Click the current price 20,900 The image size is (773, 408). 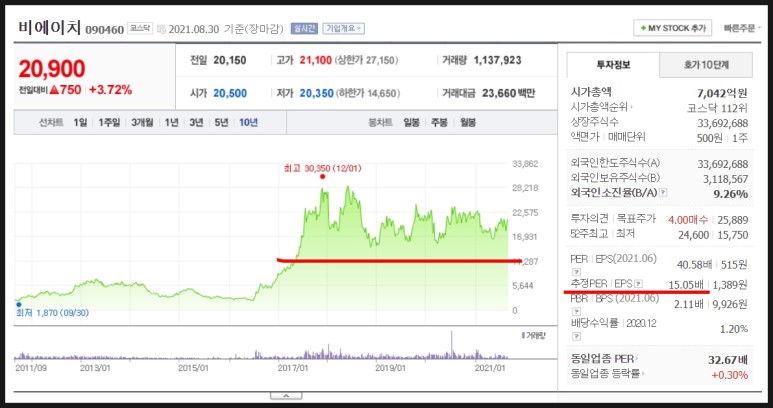[52, 69]
